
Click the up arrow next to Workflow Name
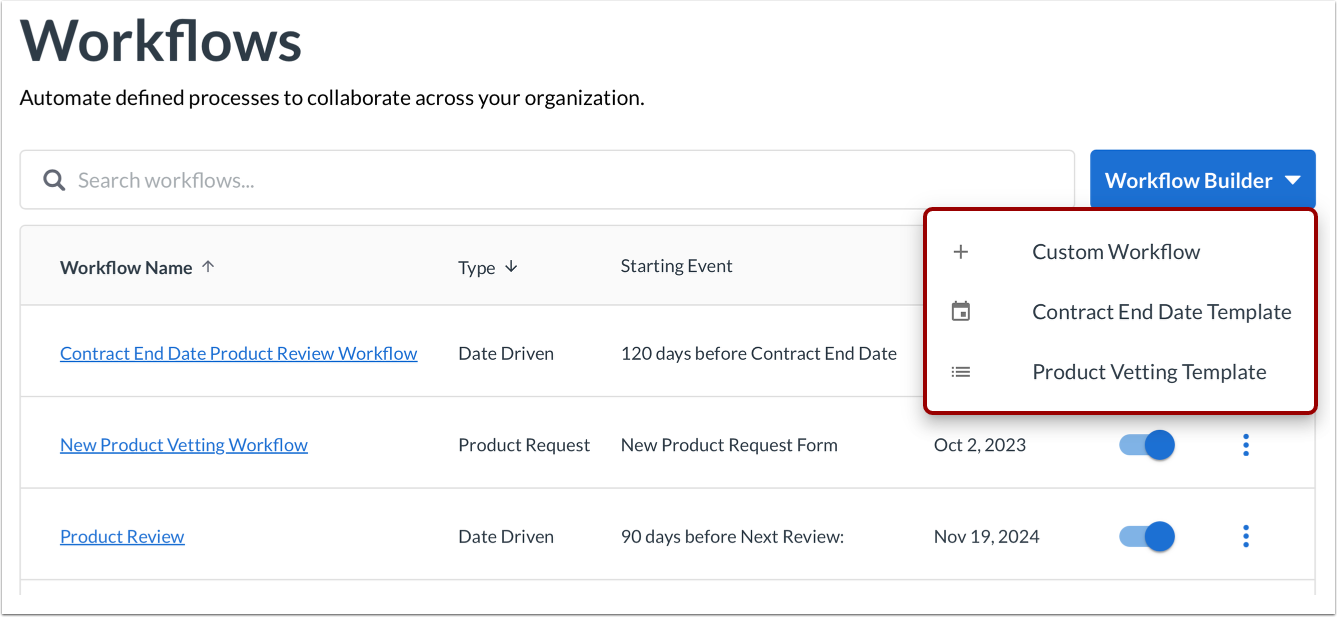point(208,267)
